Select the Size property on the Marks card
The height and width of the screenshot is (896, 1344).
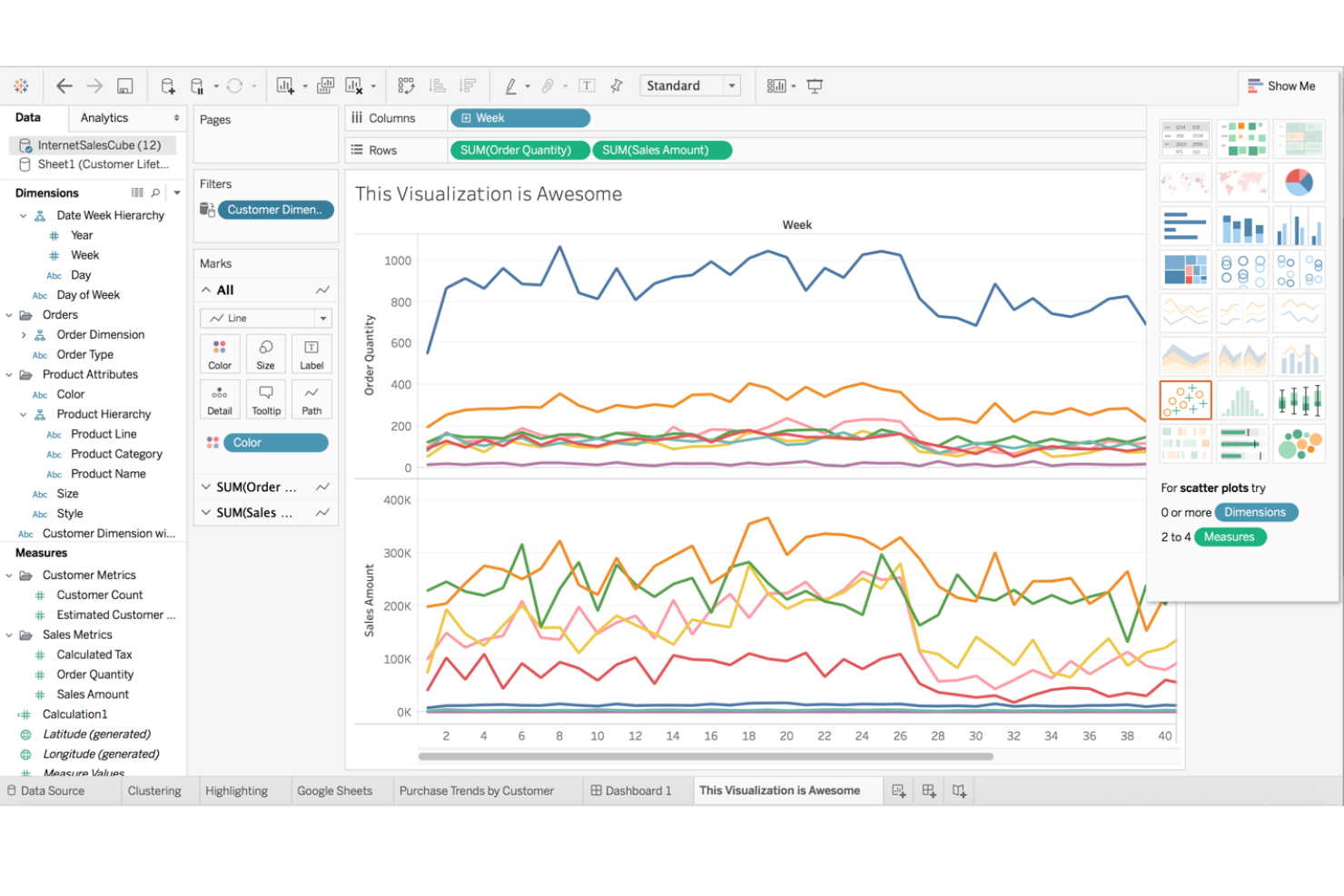pyautogui.click(x=265, y=354)
